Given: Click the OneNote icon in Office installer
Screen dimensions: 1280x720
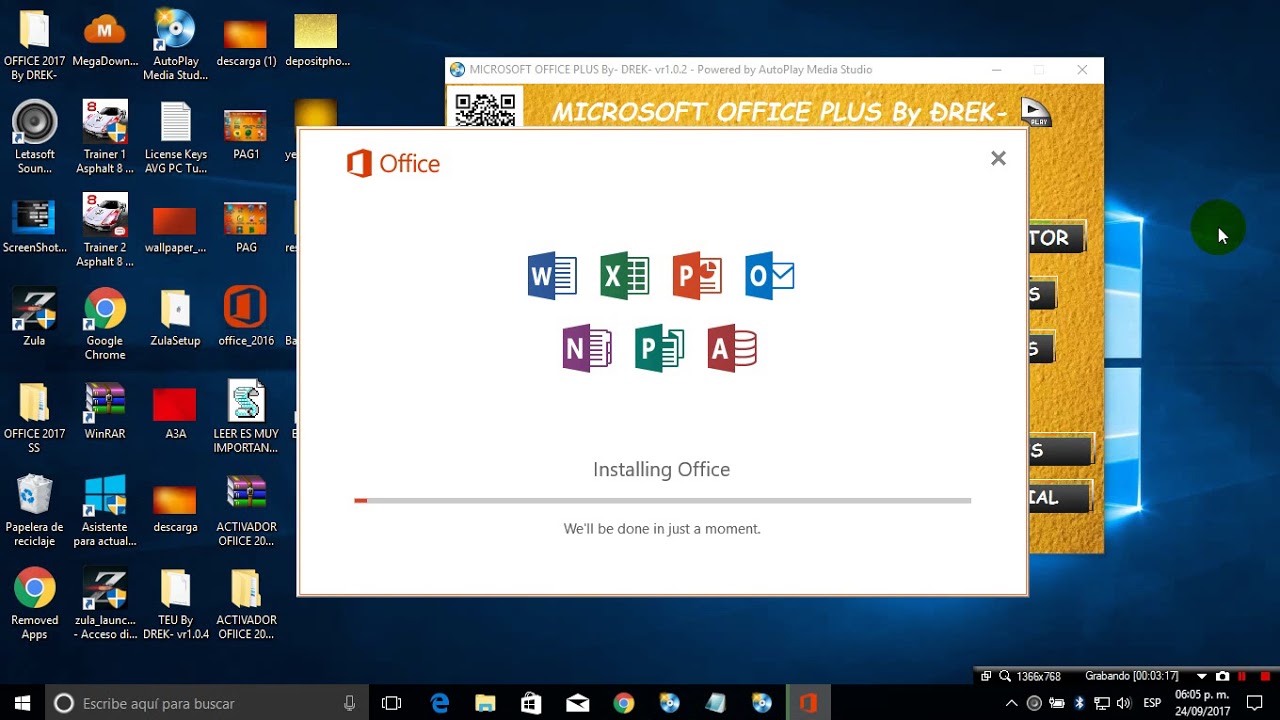Looking at the screenshot, I should 587,349.
